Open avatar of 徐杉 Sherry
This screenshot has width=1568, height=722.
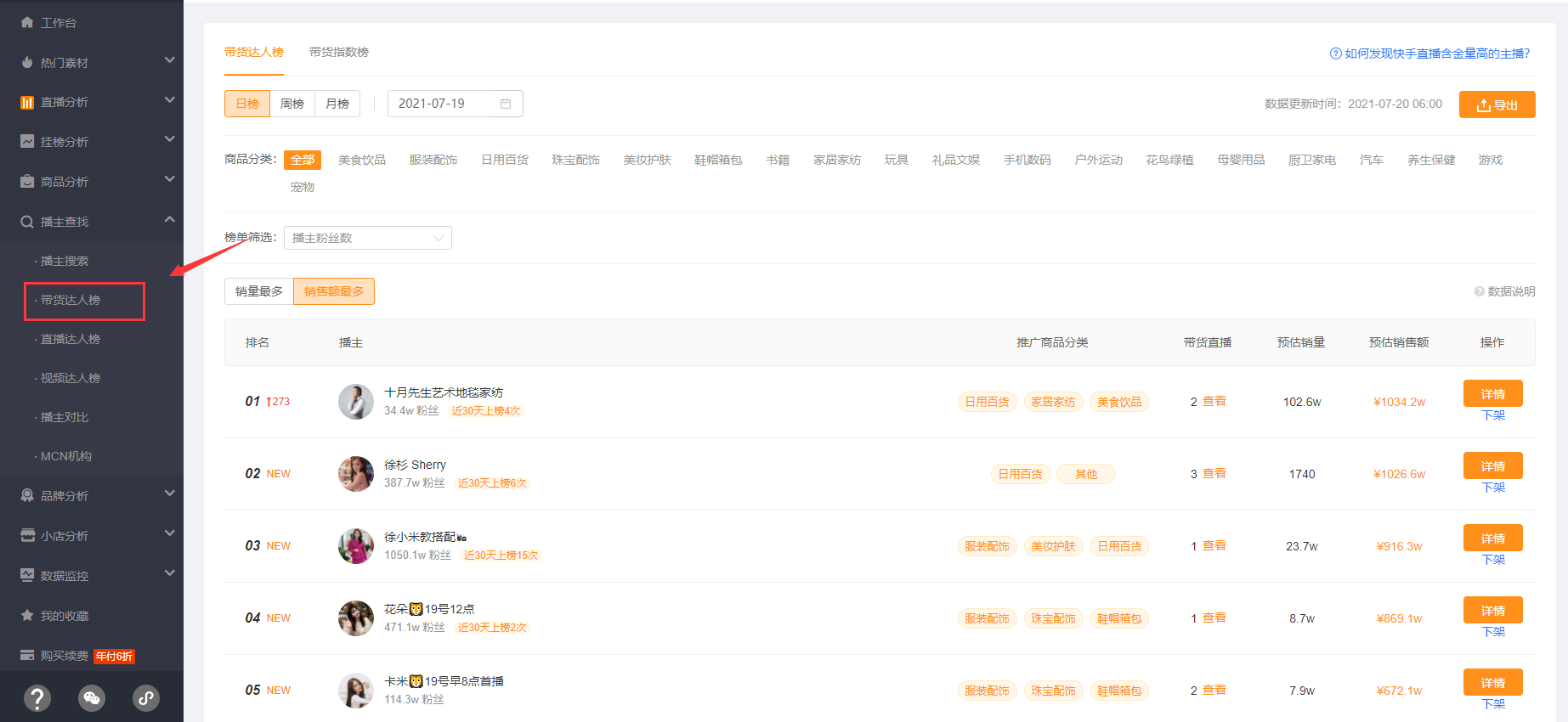(356, 474)
